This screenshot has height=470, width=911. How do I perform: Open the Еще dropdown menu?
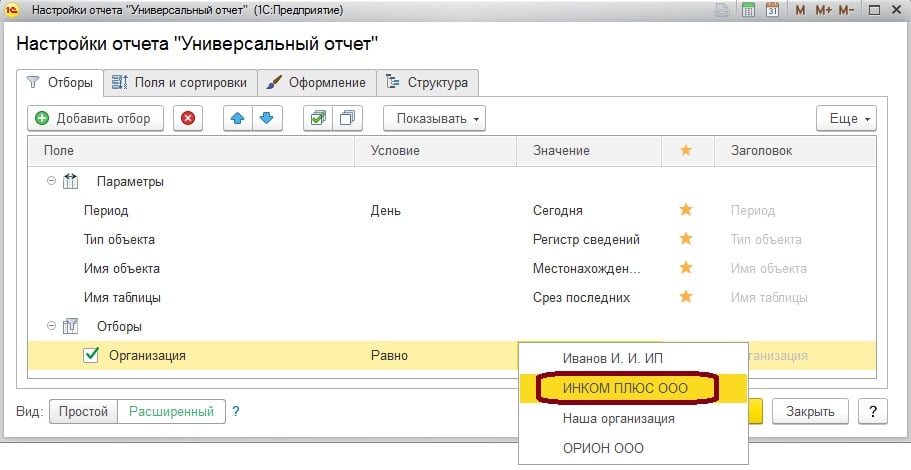(846, 118)
